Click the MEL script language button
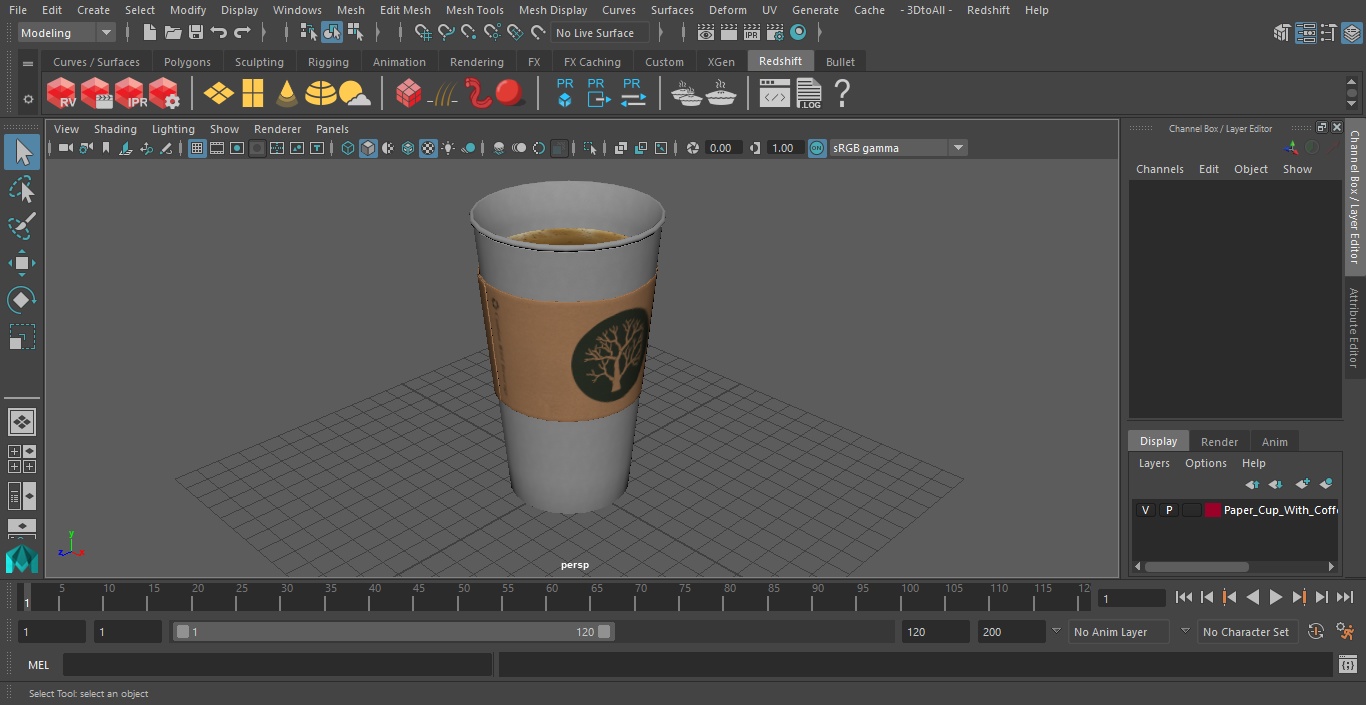 pos(38,665)
